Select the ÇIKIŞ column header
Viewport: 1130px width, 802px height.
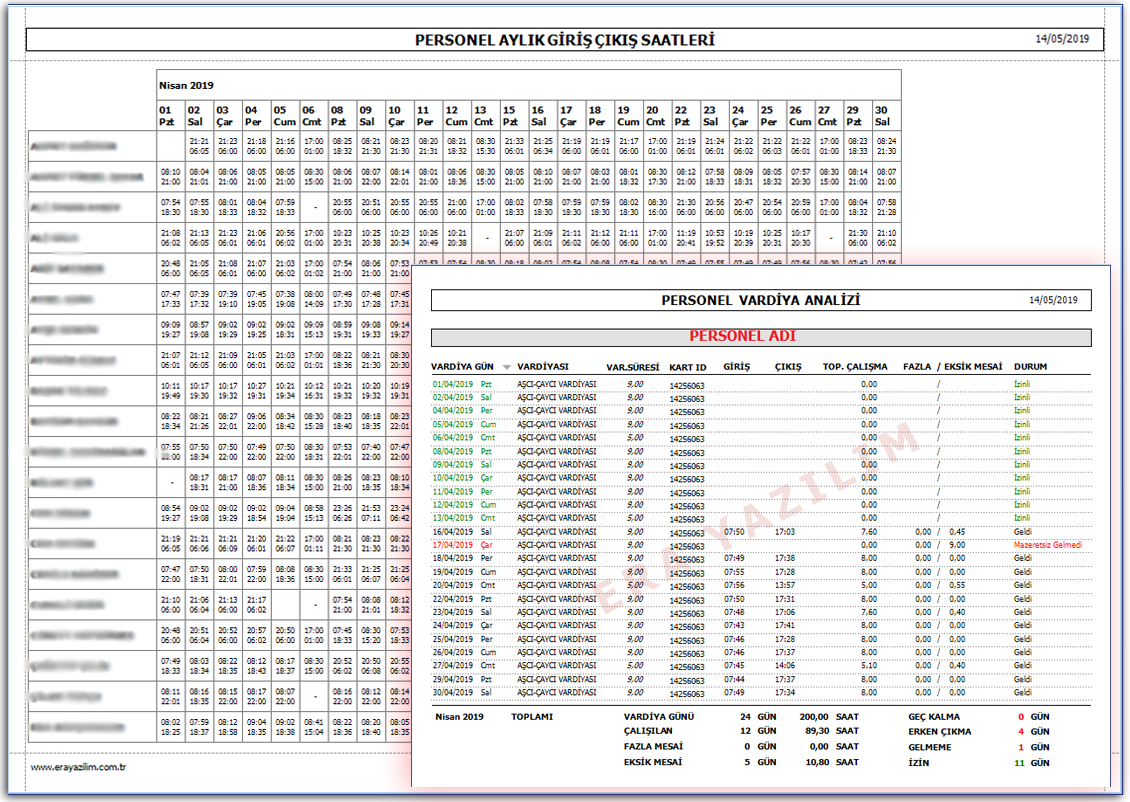(787, 367)
